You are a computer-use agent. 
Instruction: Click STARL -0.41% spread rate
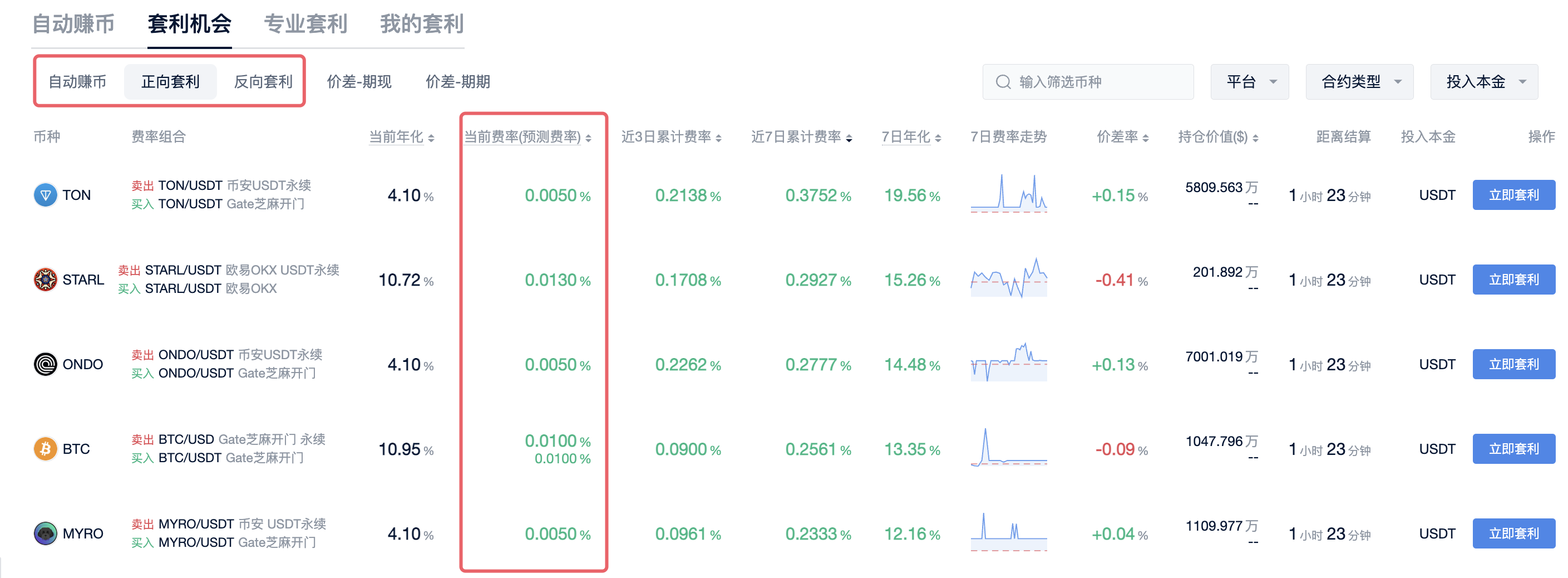click(x=1121, y=280)
